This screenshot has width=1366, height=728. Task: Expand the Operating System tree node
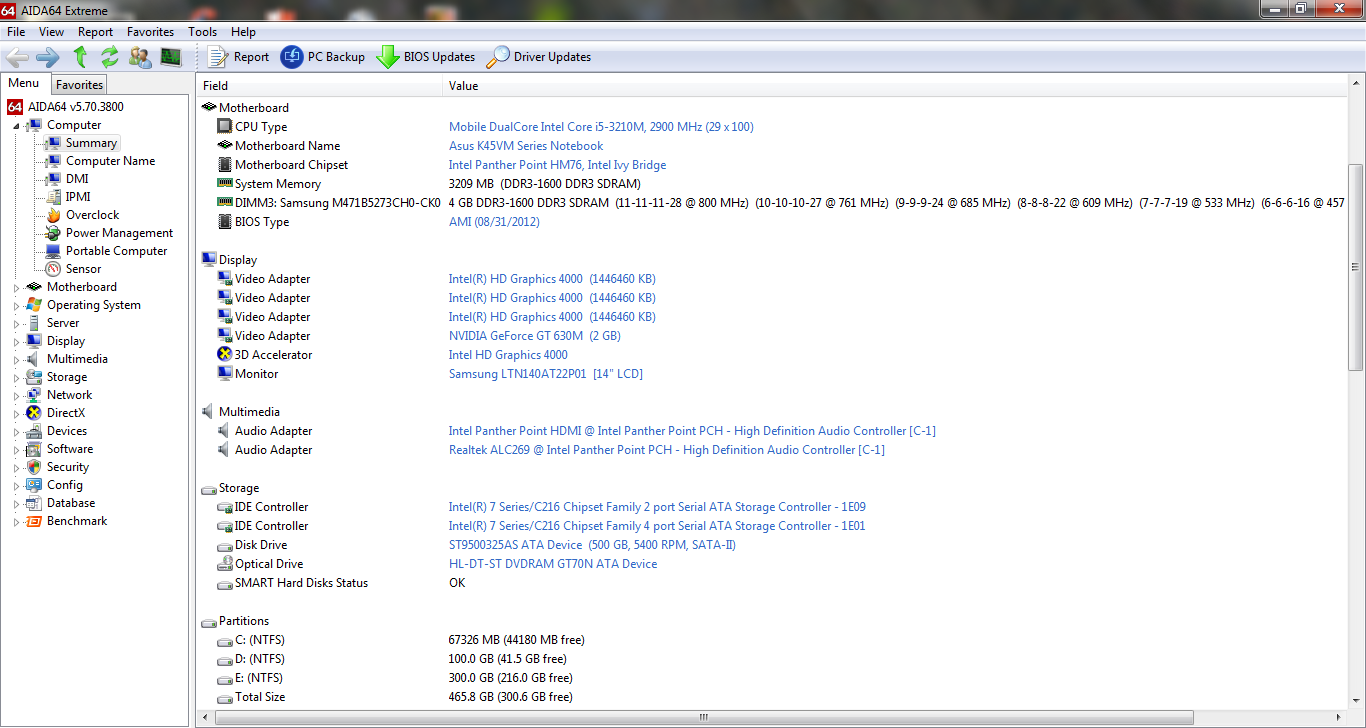click(x=16, y=306)
